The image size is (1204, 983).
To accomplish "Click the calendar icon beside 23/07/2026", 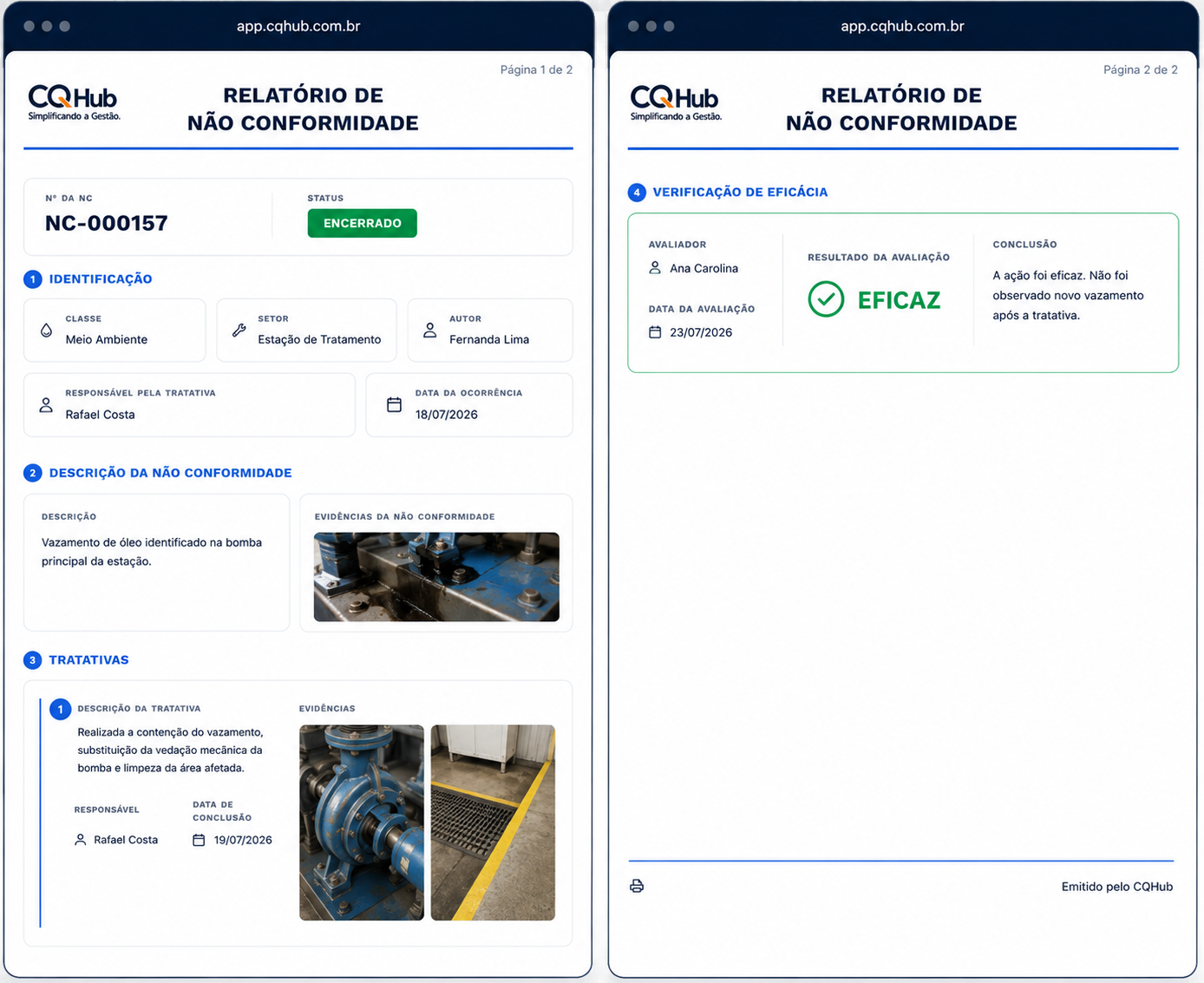I will click(655, 332).
